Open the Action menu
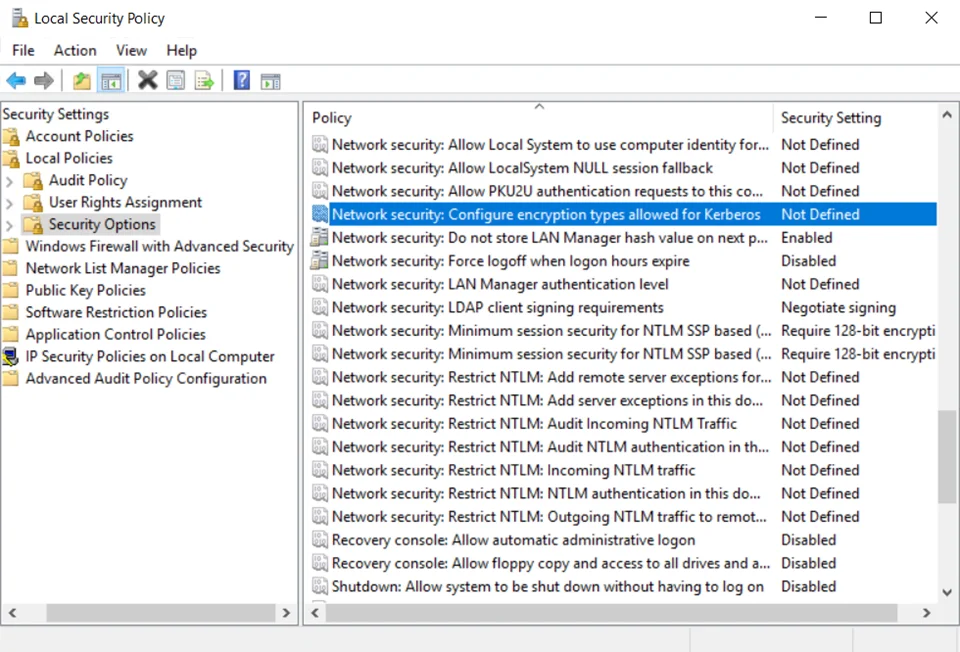The height and width of the screenshot is (652, 960). coord(75,50)
